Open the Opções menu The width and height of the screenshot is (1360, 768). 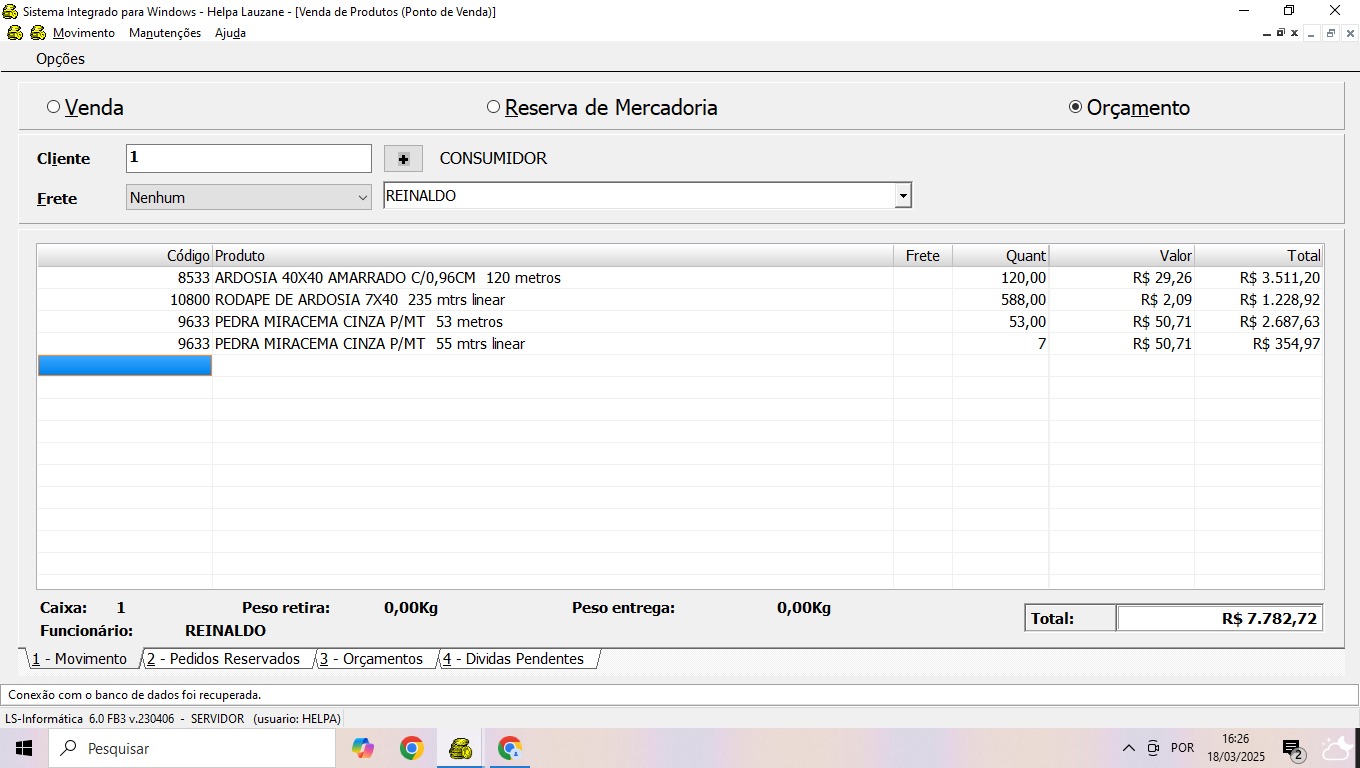click(x=60, y=59)
